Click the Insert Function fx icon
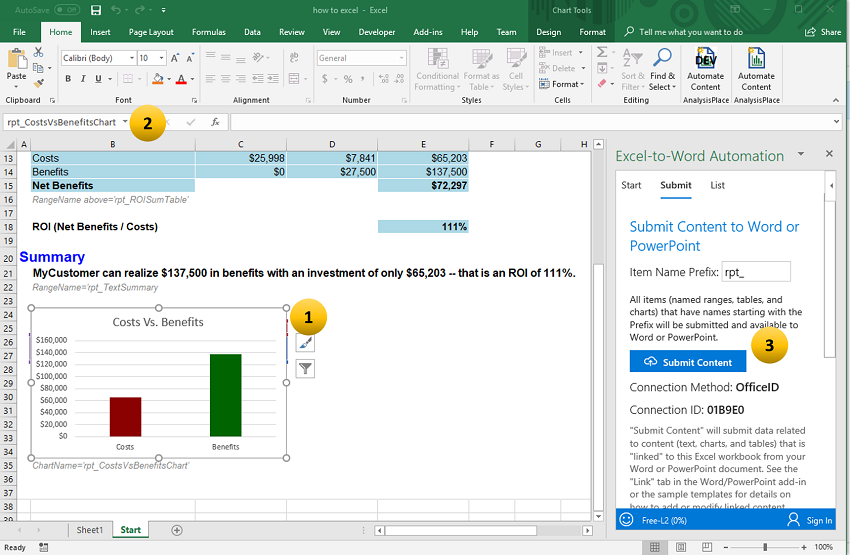 (215, 122)
